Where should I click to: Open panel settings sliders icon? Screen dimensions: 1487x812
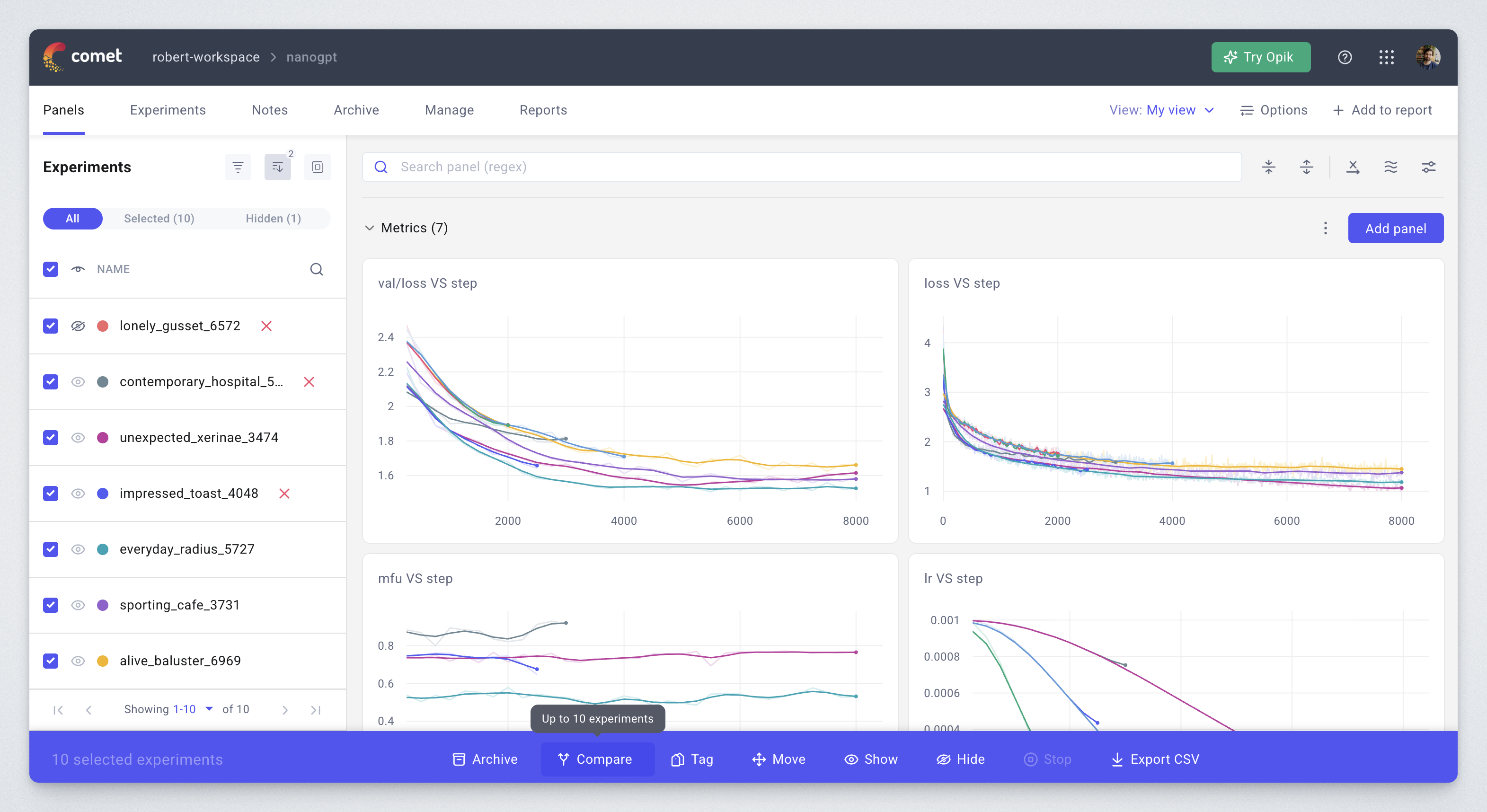click(1428, 168)
